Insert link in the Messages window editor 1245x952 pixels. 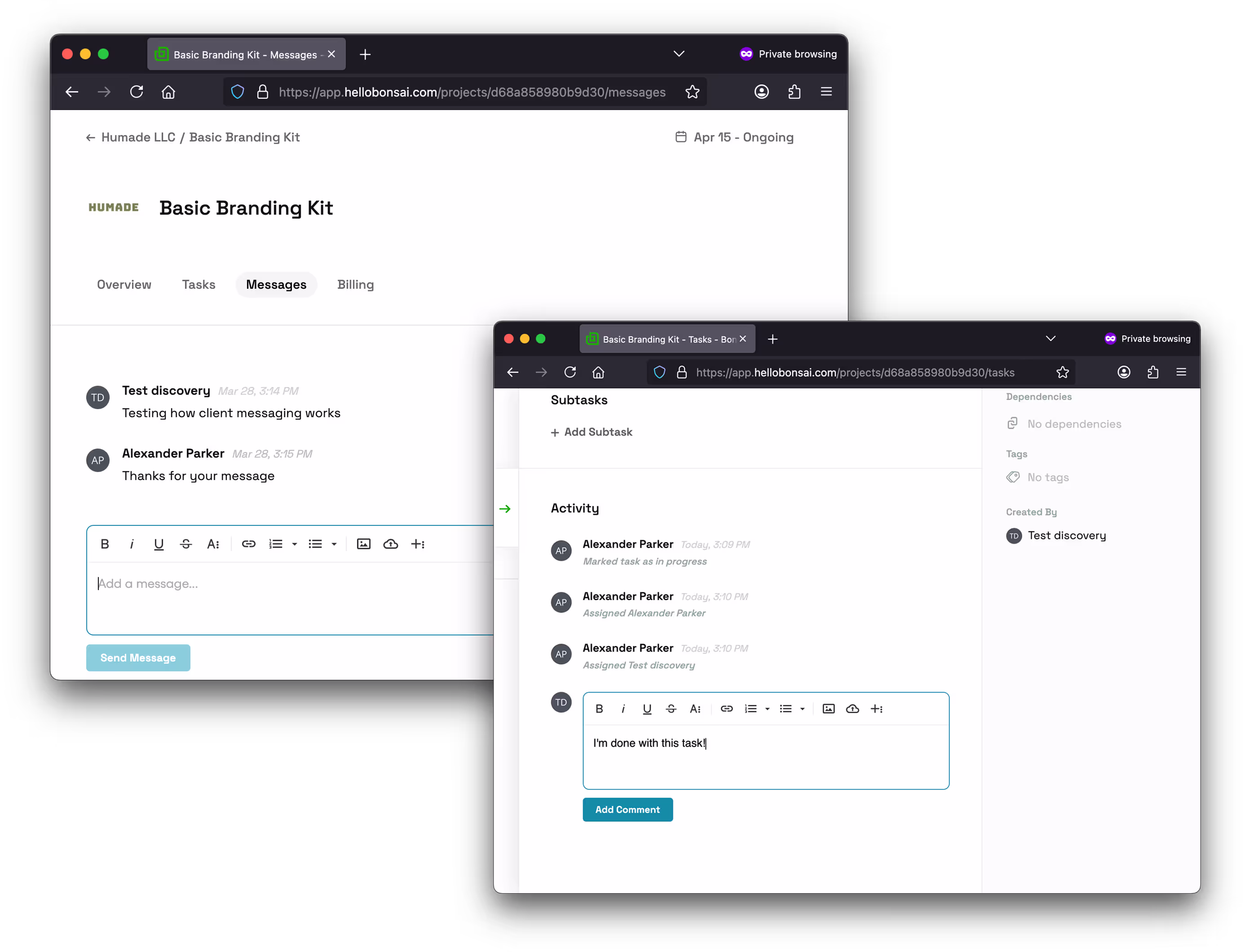pyautogui.click(x=249, y=544)
